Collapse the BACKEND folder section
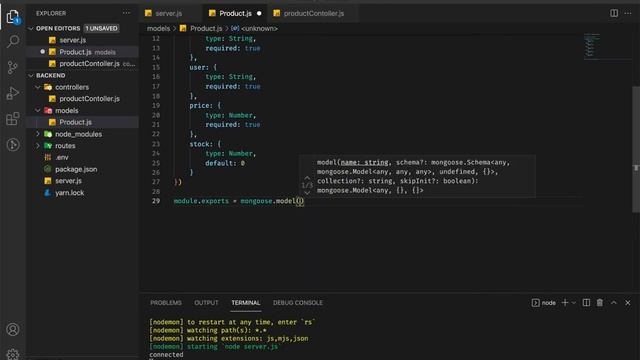Viewport: 640px width, 360px height. (31, 76)
